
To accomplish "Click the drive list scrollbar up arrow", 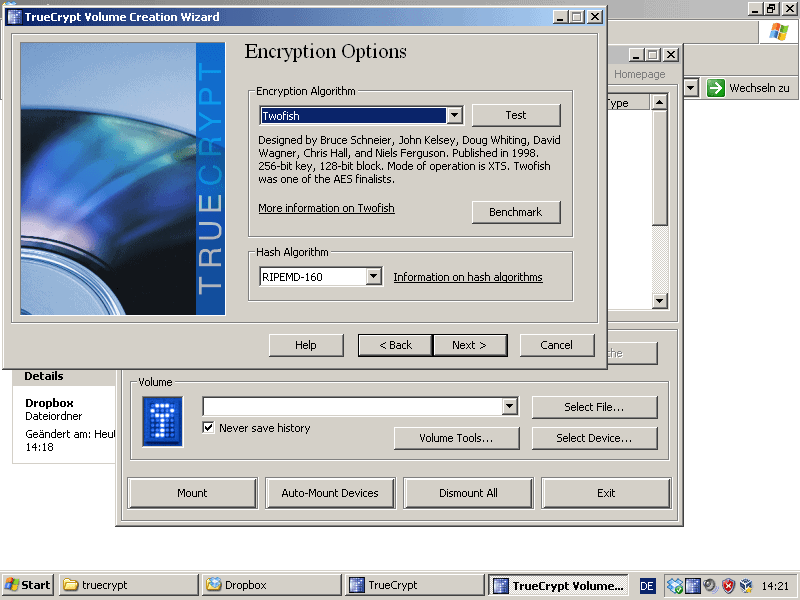I will (x=660, y=103).
